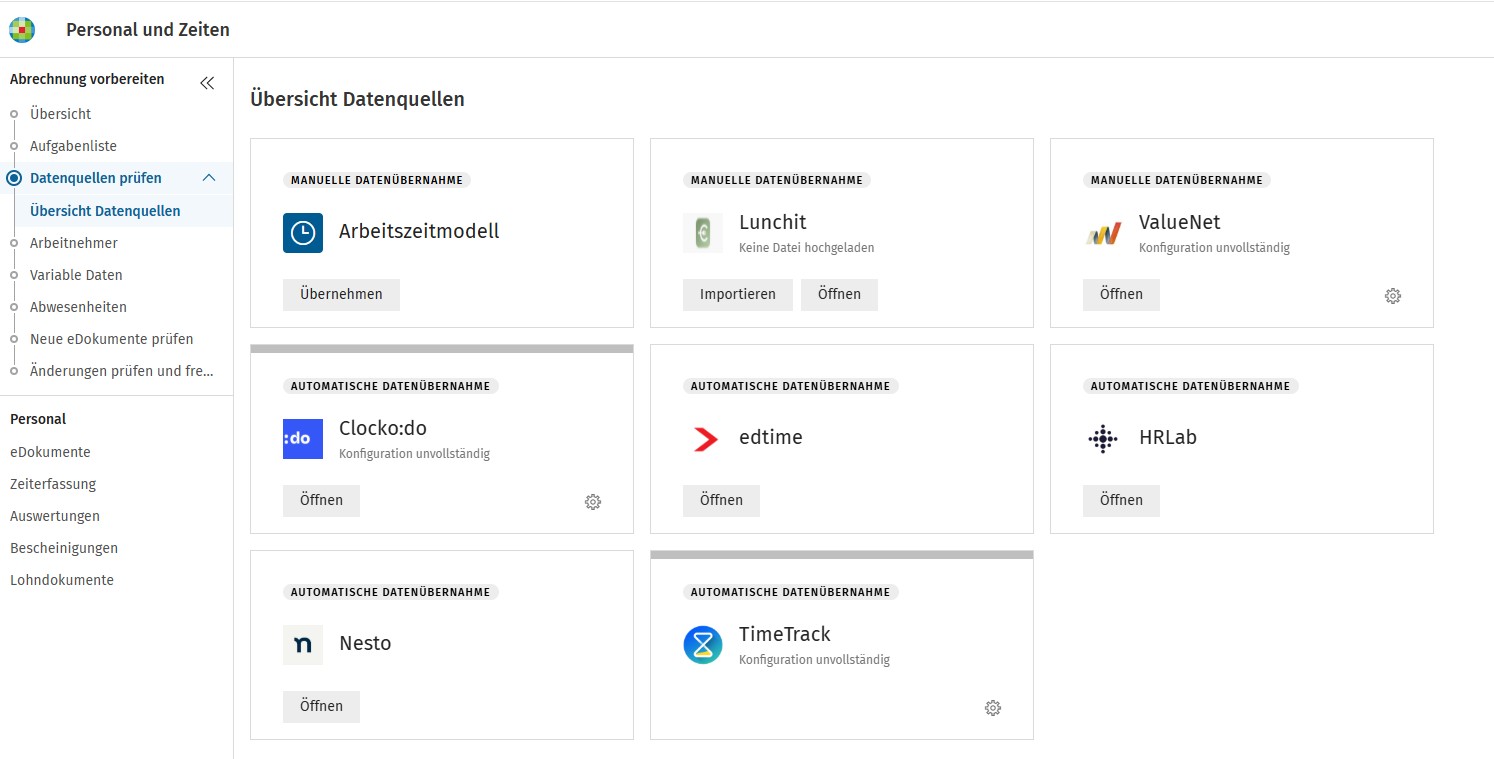This screenshot has height=759, width=1494.
Task: Open Variable Daten step
Action: pyautogui.click(x=76, y=275)
